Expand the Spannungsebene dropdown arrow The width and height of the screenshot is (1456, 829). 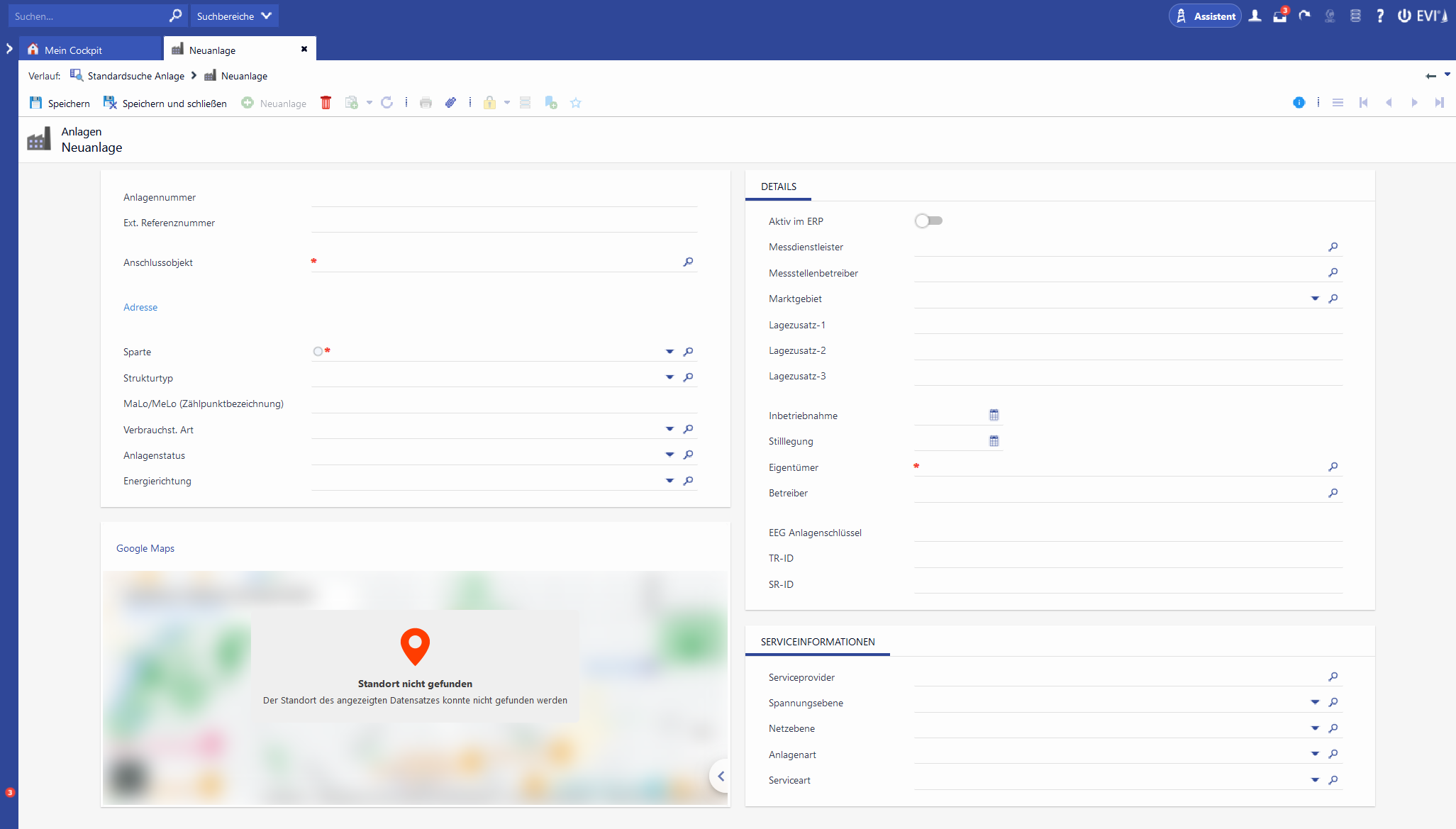[1315, 703]
